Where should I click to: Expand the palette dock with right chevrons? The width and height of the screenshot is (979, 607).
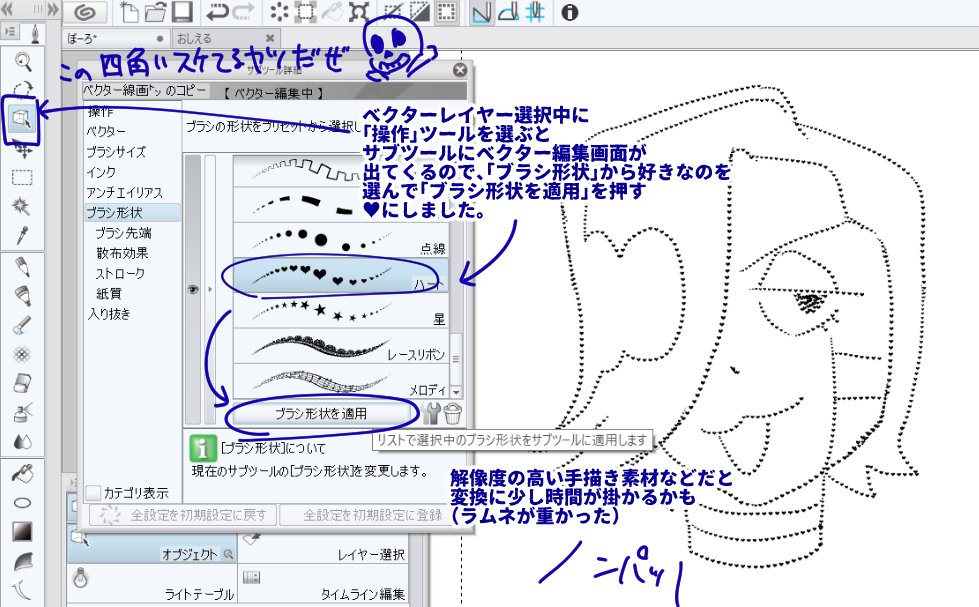click(x=53, y=9)
